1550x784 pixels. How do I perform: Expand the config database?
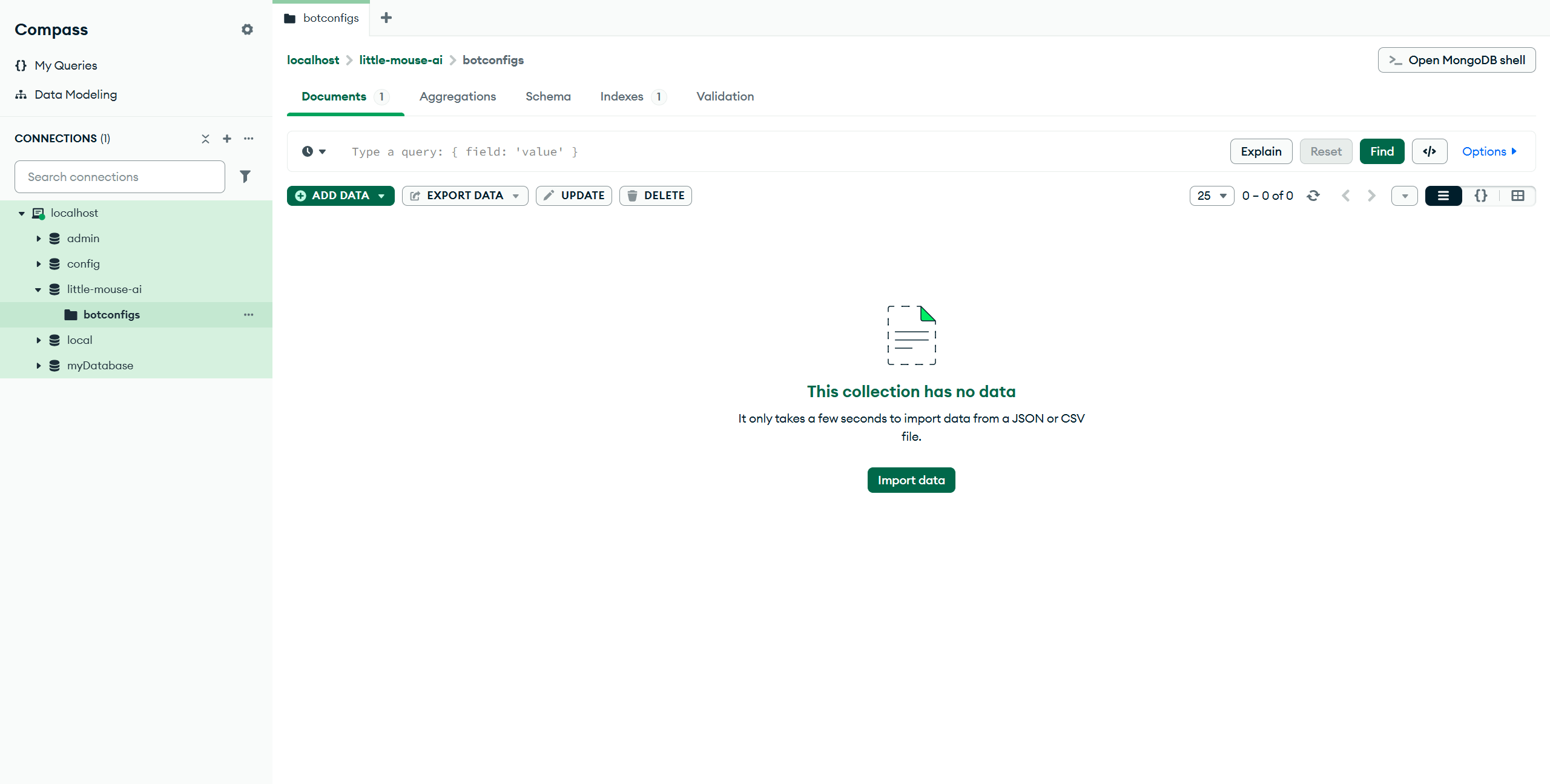click(x=38, y=264)
